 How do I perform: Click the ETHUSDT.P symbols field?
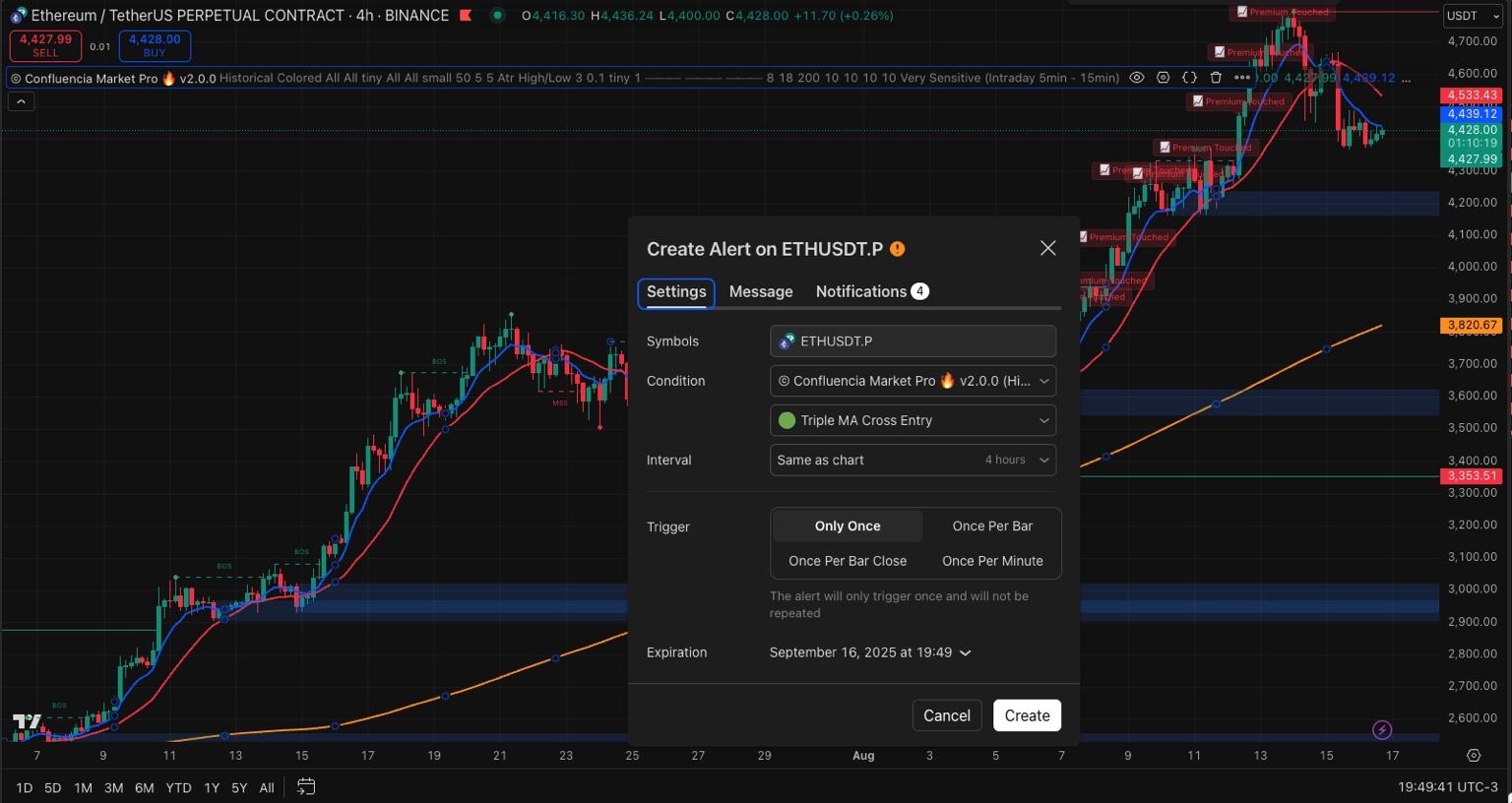913,341
